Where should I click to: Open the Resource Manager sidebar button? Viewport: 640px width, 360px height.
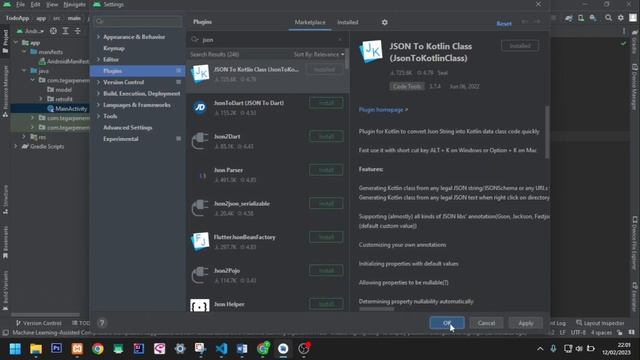(5, 91)
